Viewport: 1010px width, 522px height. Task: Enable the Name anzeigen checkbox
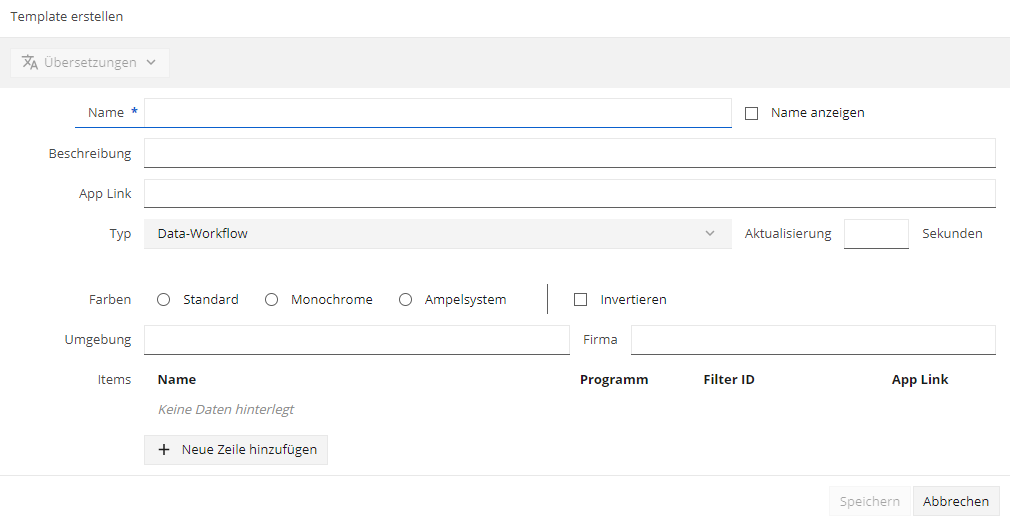pyautogui.click(x=751, y=113)
